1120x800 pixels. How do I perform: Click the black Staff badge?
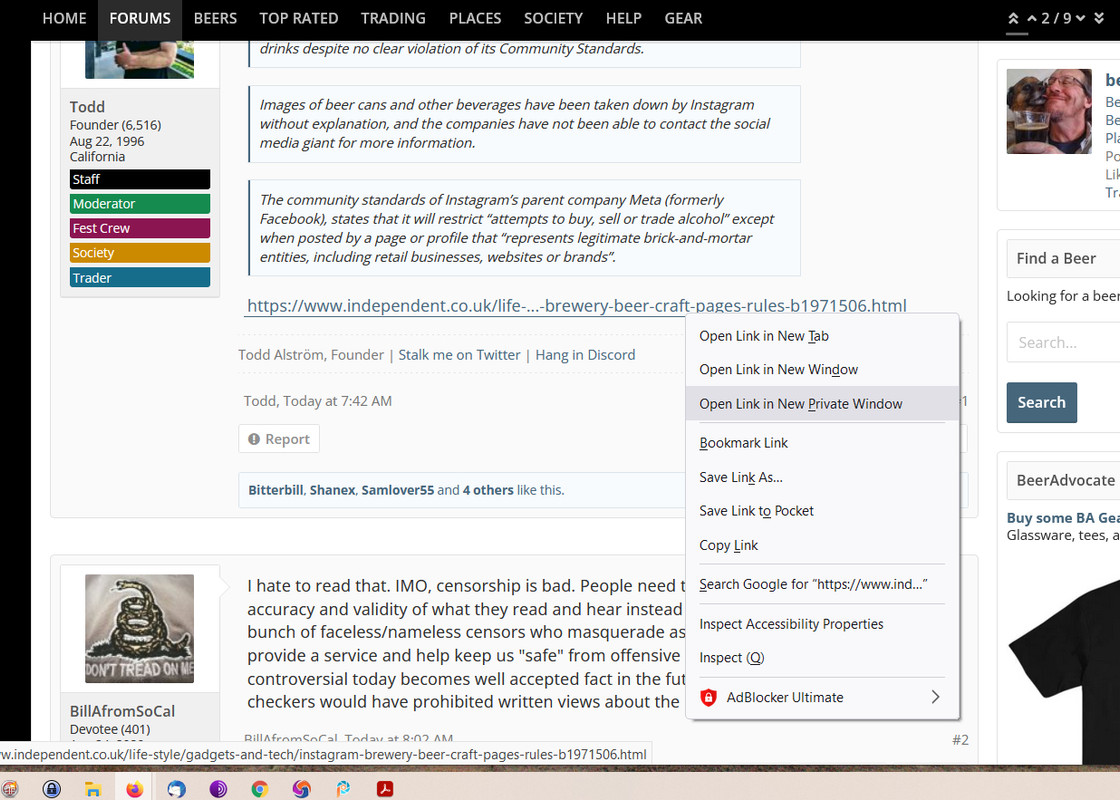(x=140, y=179)
